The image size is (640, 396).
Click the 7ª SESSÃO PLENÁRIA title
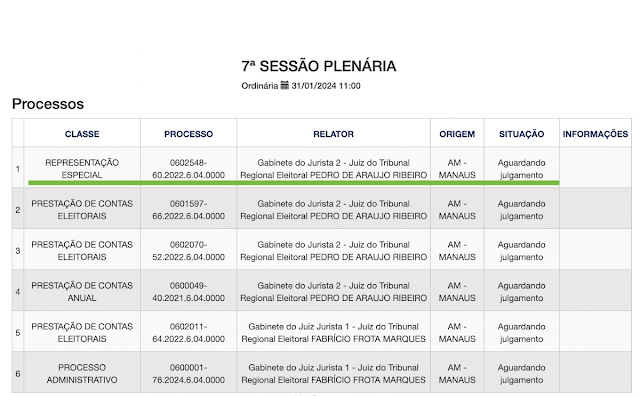click(x=319, y=66)
